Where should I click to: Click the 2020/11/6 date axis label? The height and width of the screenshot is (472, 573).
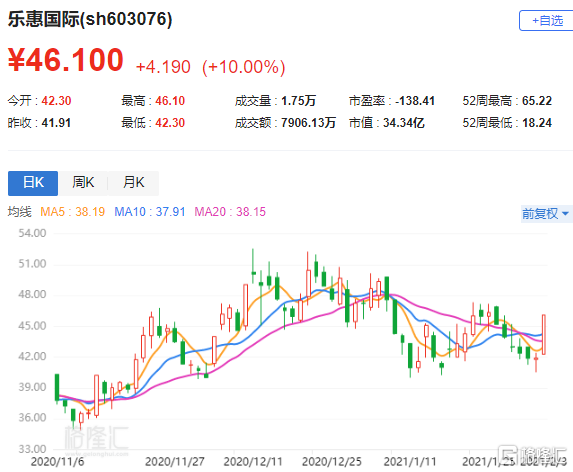click(x=57, y=462)
